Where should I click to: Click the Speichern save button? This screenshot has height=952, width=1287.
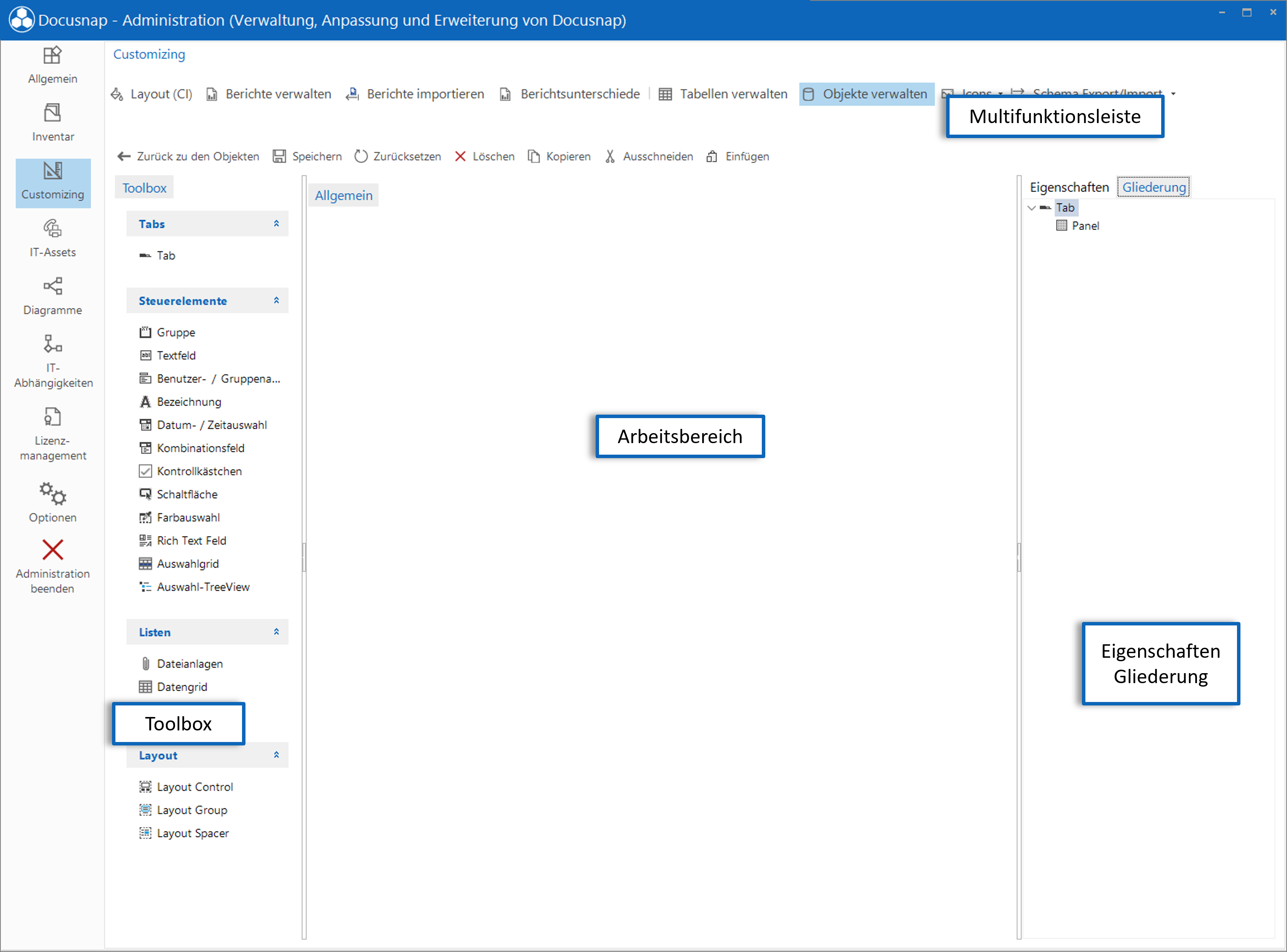point(307,156)
